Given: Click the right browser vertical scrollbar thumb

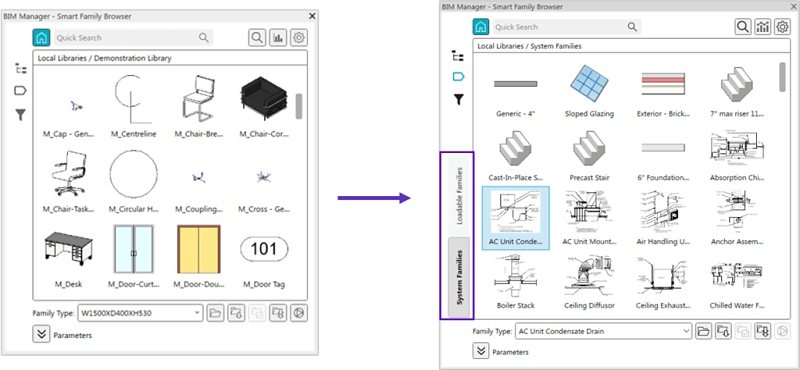Looking at the screenshot, I should (x=782, y=77).
